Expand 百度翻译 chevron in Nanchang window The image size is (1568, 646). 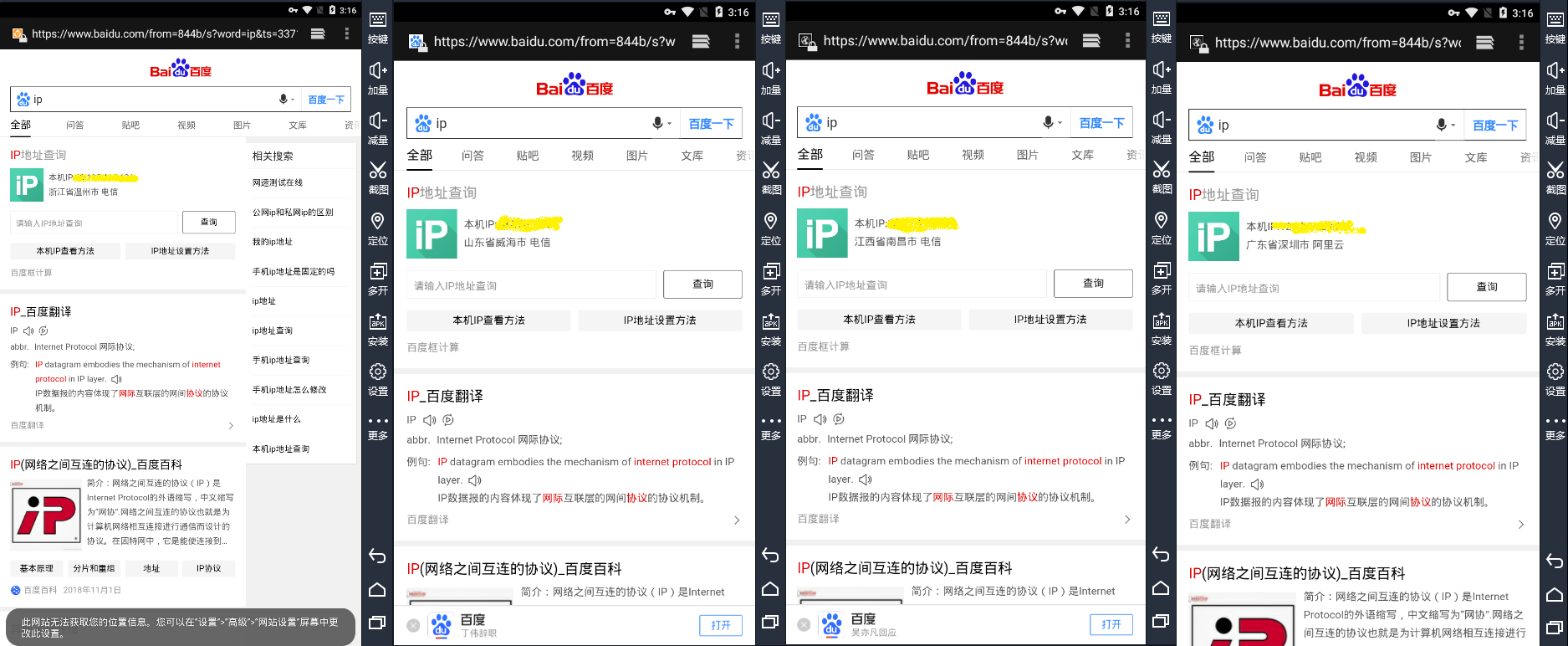(1127, 520)
